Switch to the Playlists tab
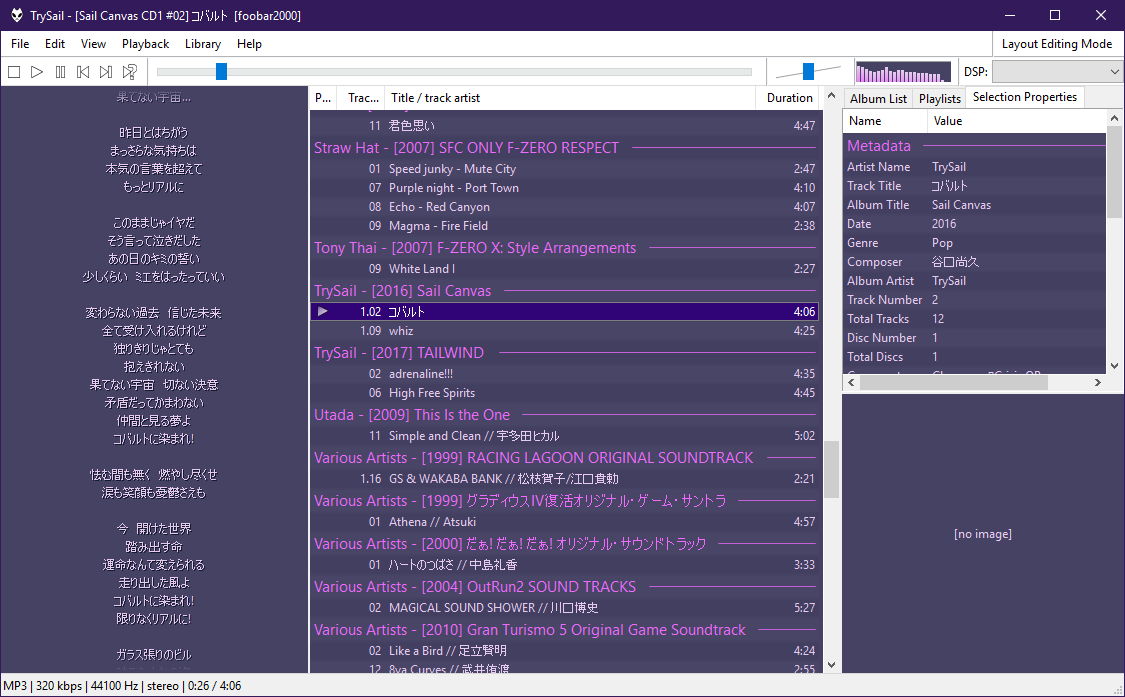1125x697 pixels. 939,98
